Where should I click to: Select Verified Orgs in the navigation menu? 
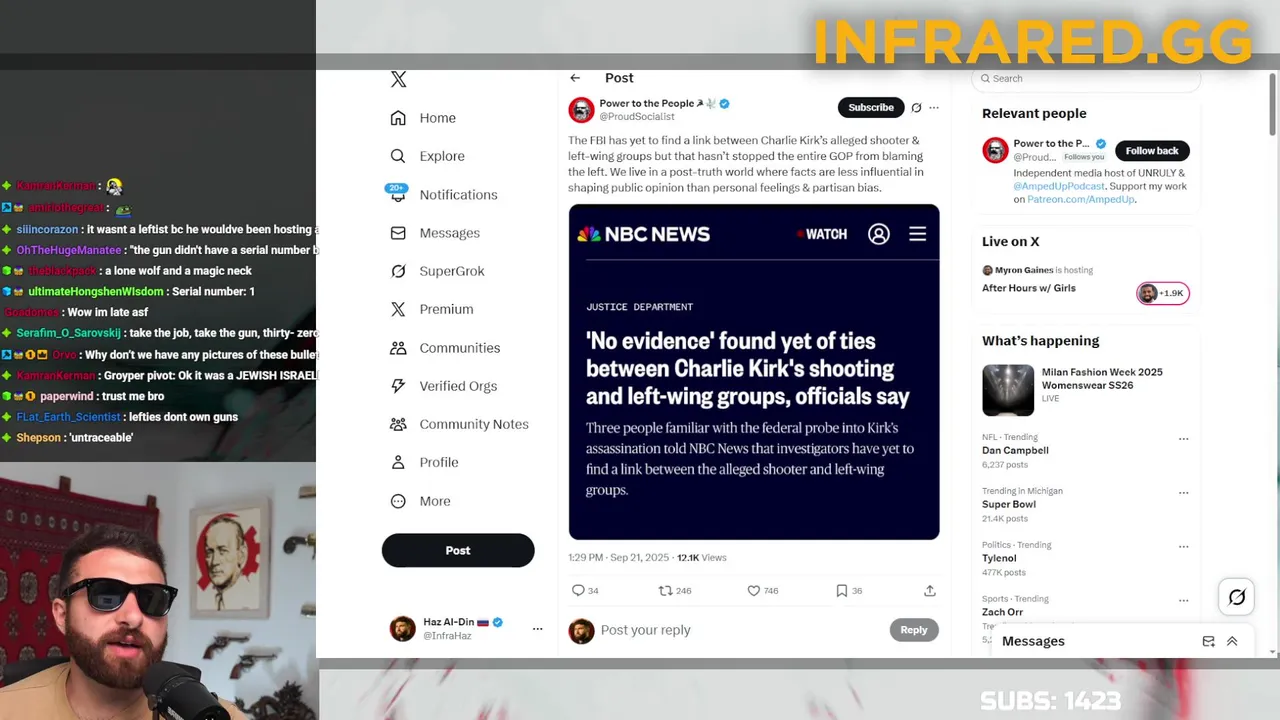tap(458, 386)
